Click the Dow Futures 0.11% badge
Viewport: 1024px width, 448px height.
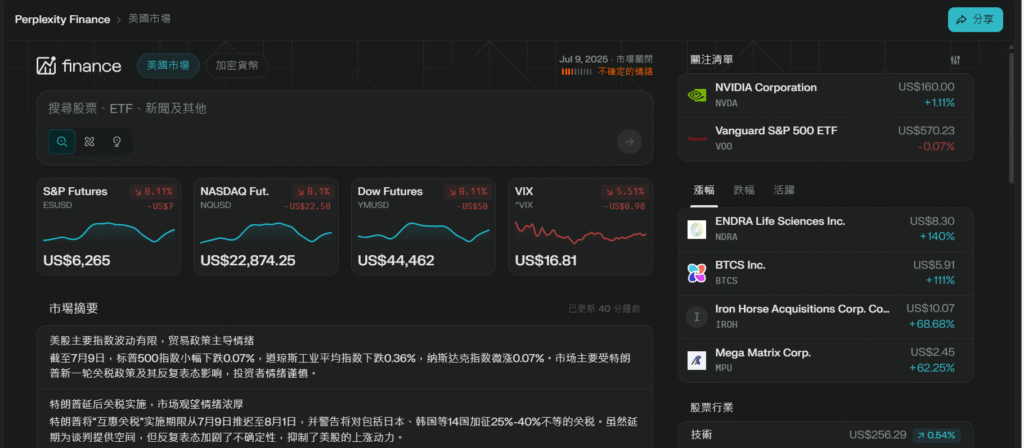pyautogui.click(x=468, y=192)
